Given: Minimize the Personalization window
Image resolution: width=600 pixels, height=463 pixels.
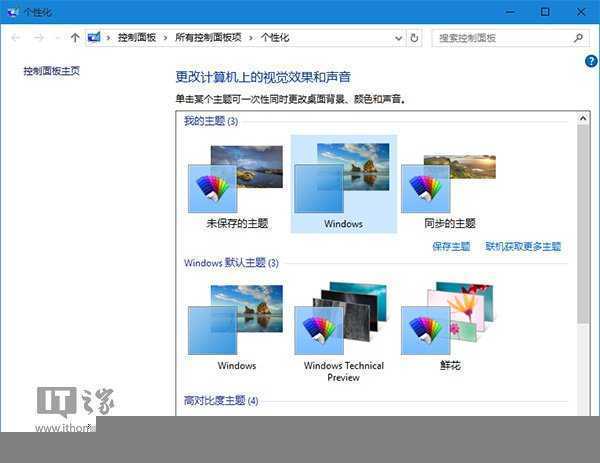Looking at the screenshot, I should [510, 12].
